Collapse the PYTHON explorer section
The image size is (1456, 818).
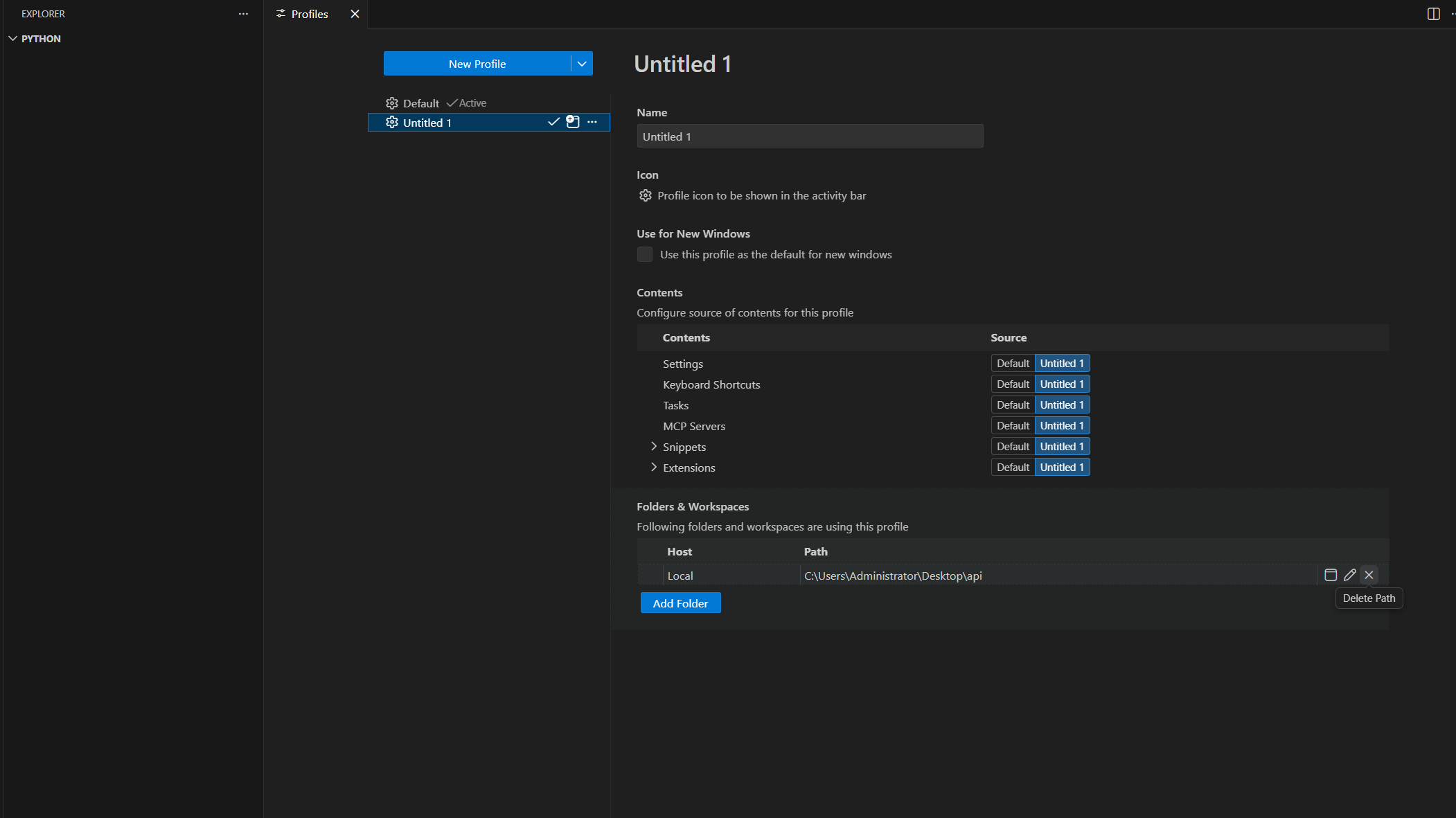coord(13,39)
